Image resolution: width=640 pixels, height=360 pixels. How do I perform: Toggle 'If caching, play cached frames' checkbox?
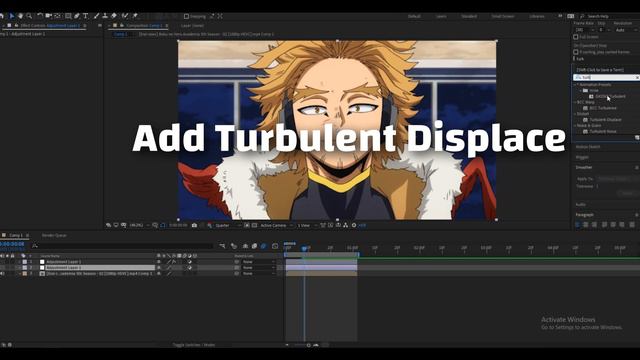pos(576,52)
